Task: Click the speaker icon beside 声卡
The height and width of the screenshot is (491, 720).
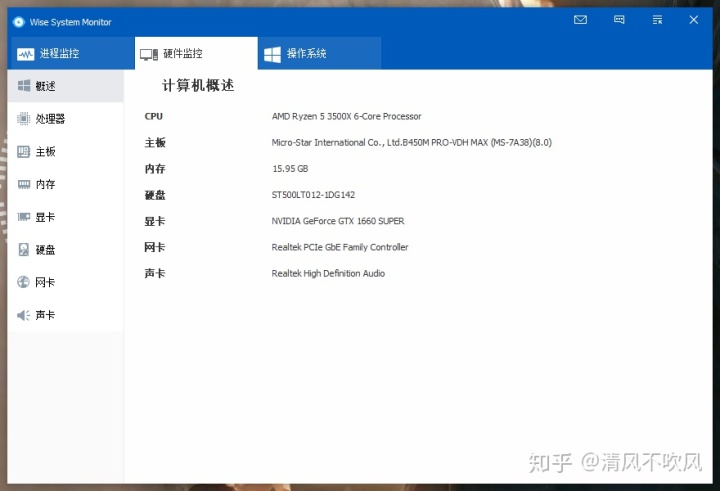Action: point(23,315)
